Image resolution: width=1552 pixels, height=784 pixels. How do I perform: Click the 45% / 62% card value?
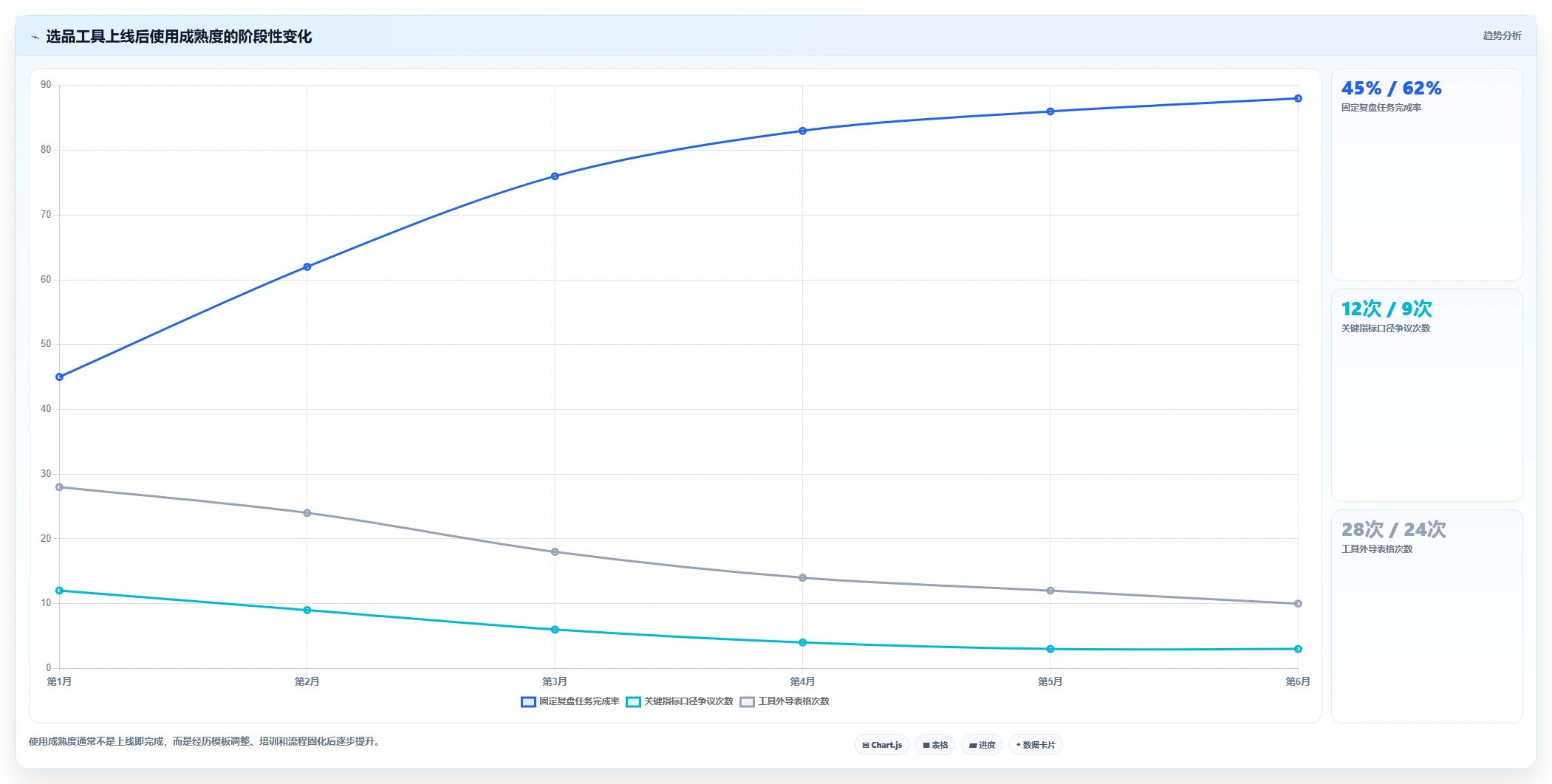pos(1392,89)
